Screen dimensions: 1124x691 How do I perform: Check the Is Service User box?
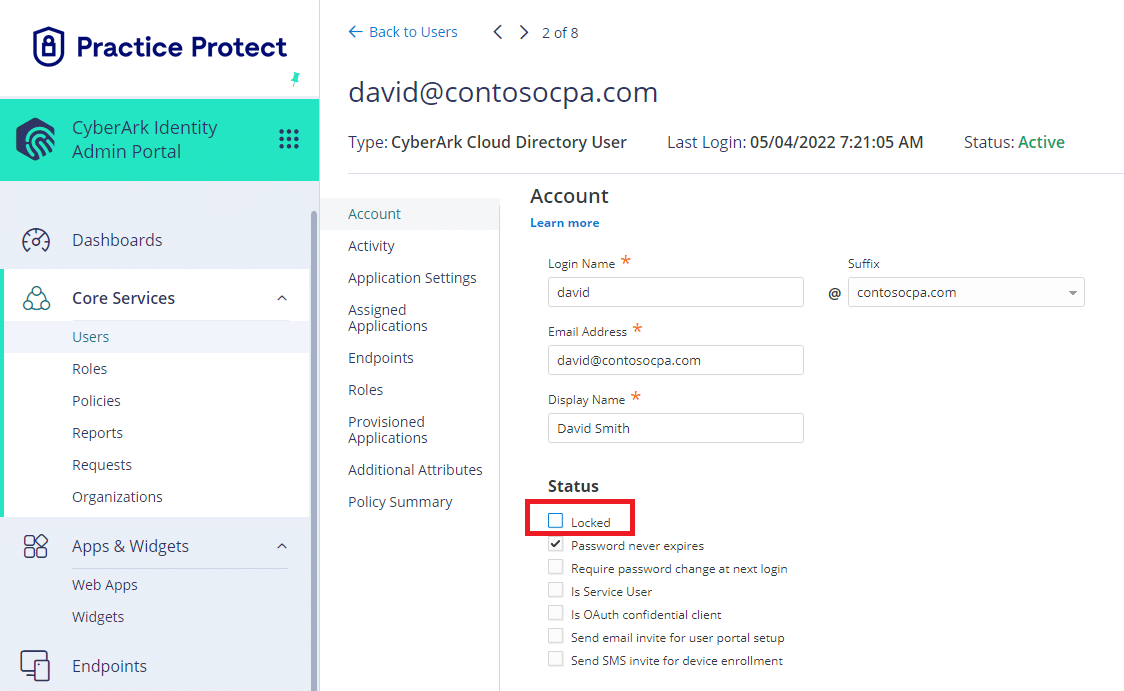click(x=556, y=591)
